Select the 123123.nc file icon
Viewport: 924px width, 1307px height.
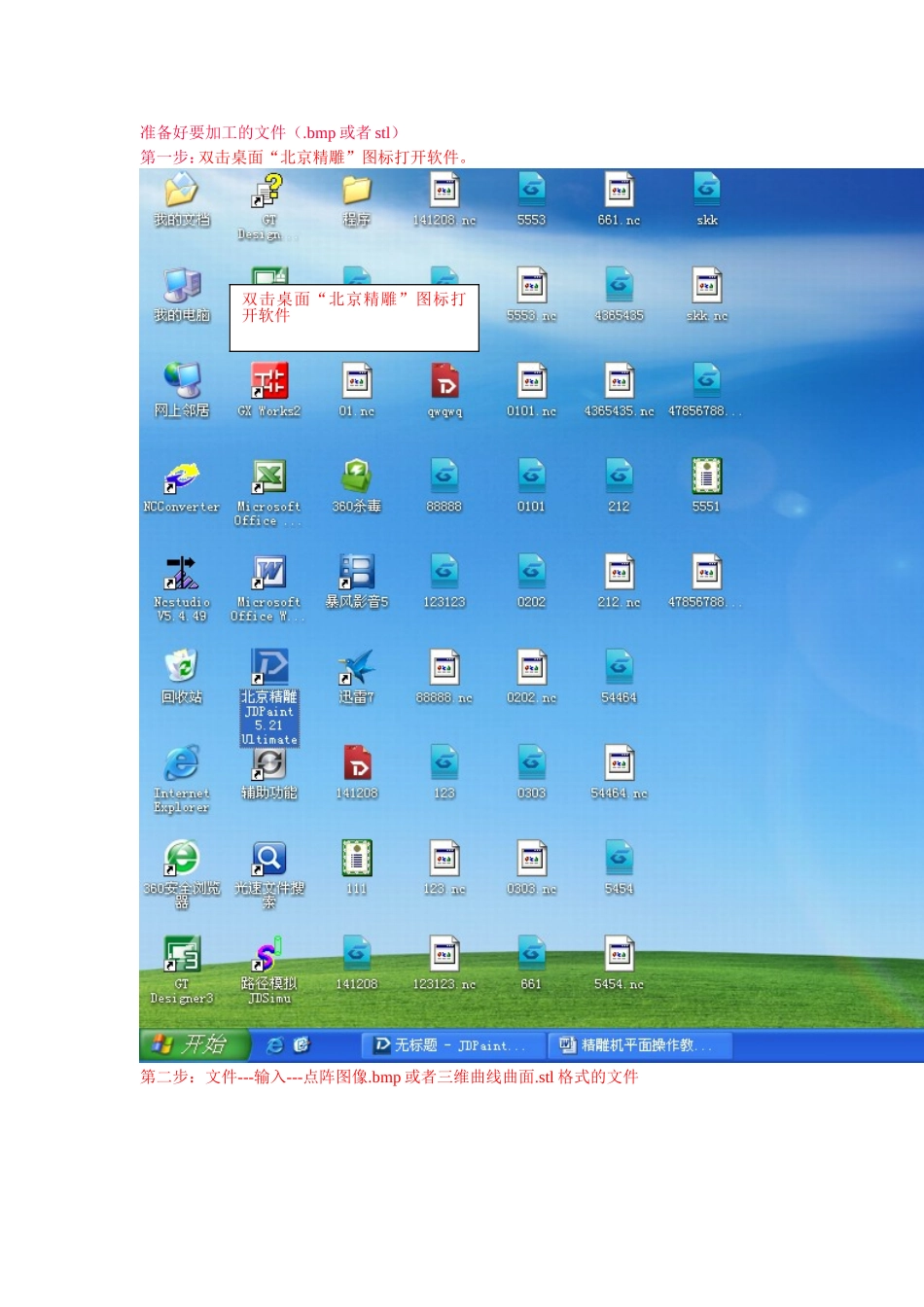[444, 963]
